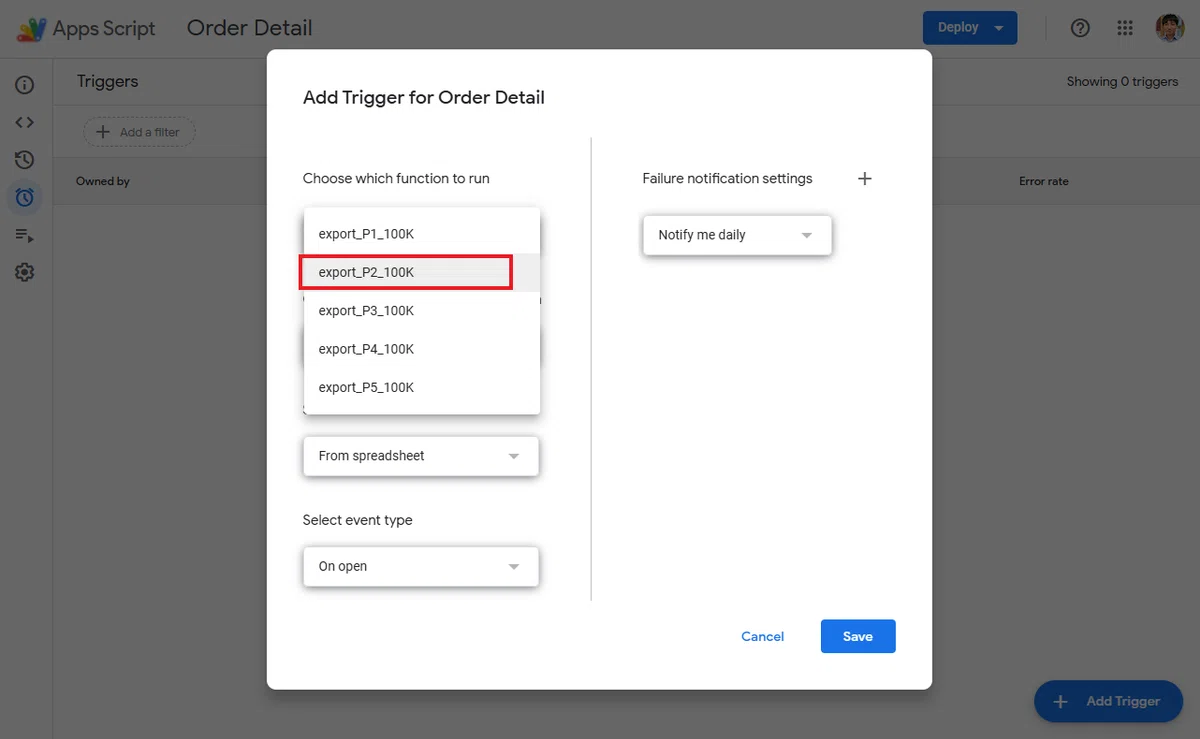Choose export_P5_100K function option
This screenshot has height=739, width=1200.
(x=422, y=387)
